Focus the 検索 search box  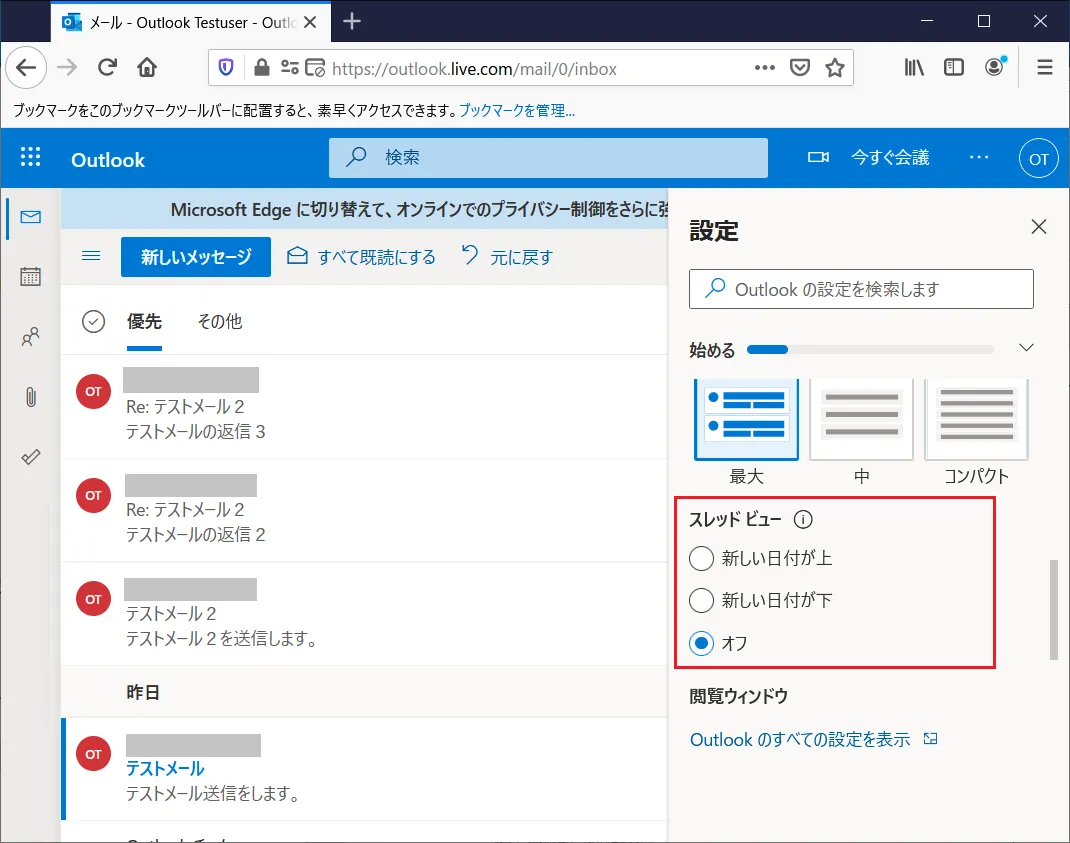tap(548, 158)
